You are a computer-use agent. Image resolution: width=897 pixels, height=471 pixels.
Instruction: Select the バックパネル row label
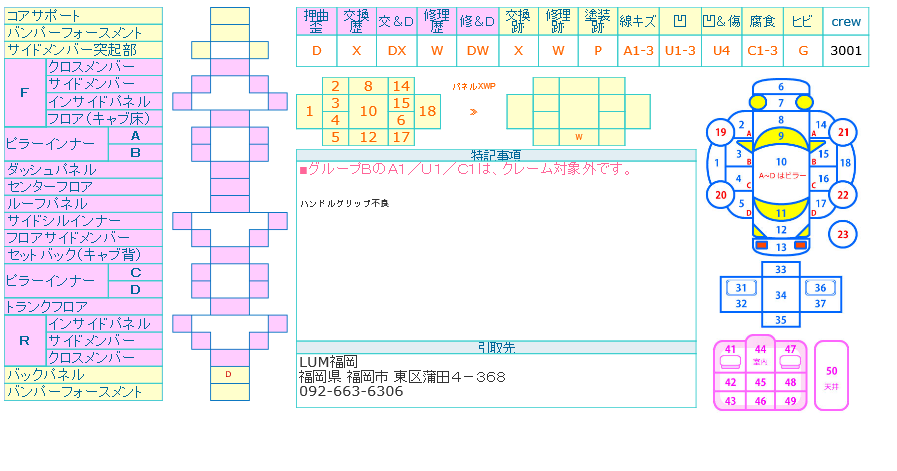coord(83,375)
